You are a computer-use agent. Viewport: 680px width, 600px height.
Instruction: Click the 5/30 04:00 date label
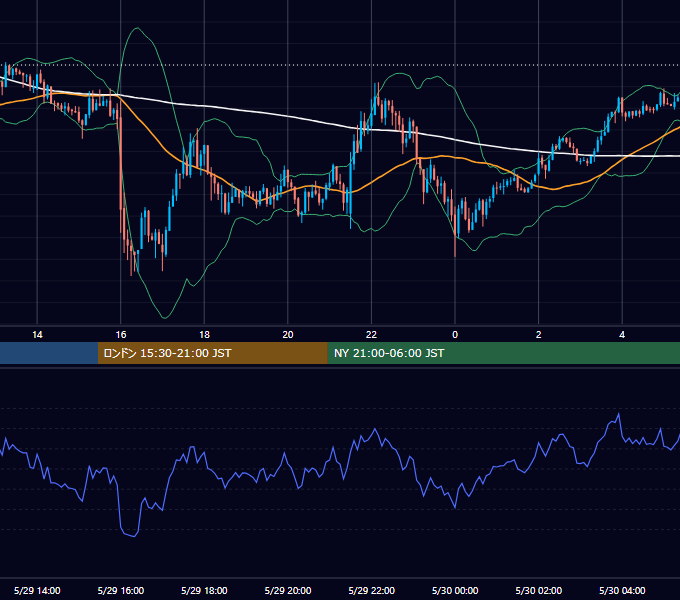(x=622, y=590)
